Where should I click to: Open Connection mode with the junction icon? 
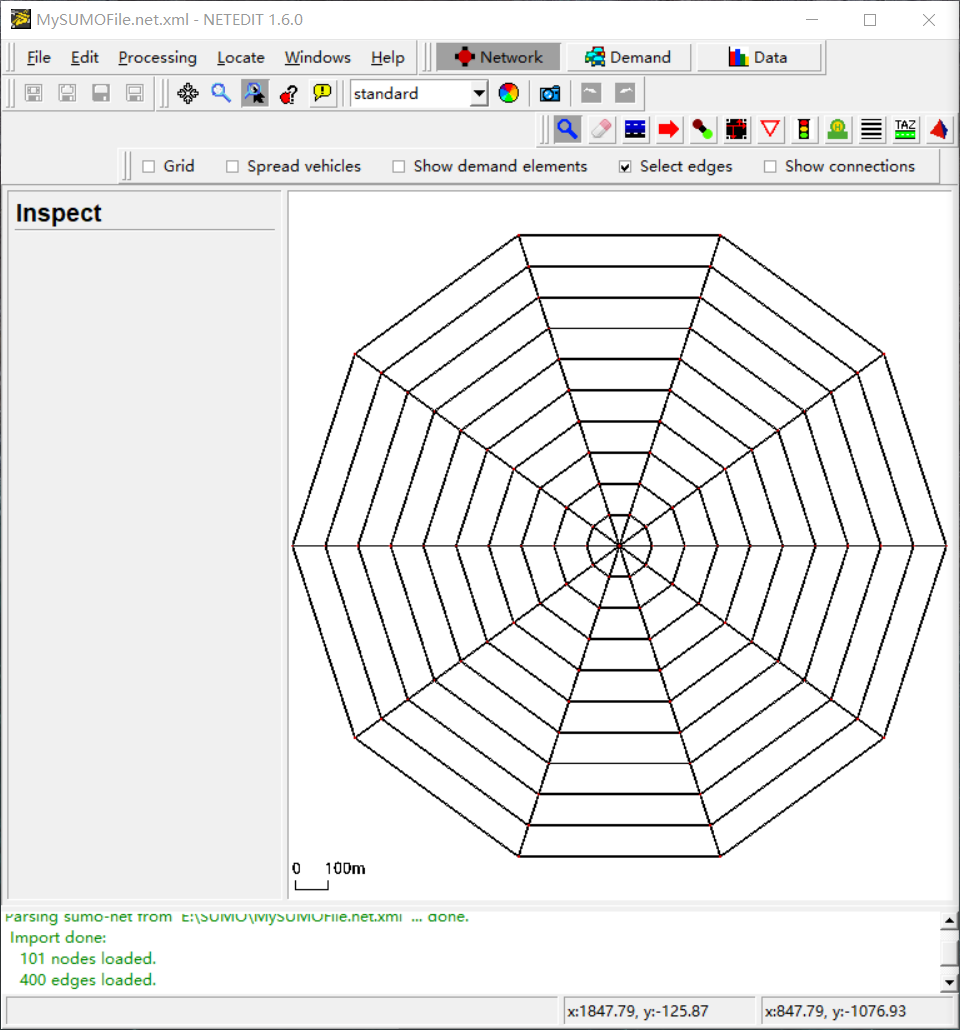736,129
